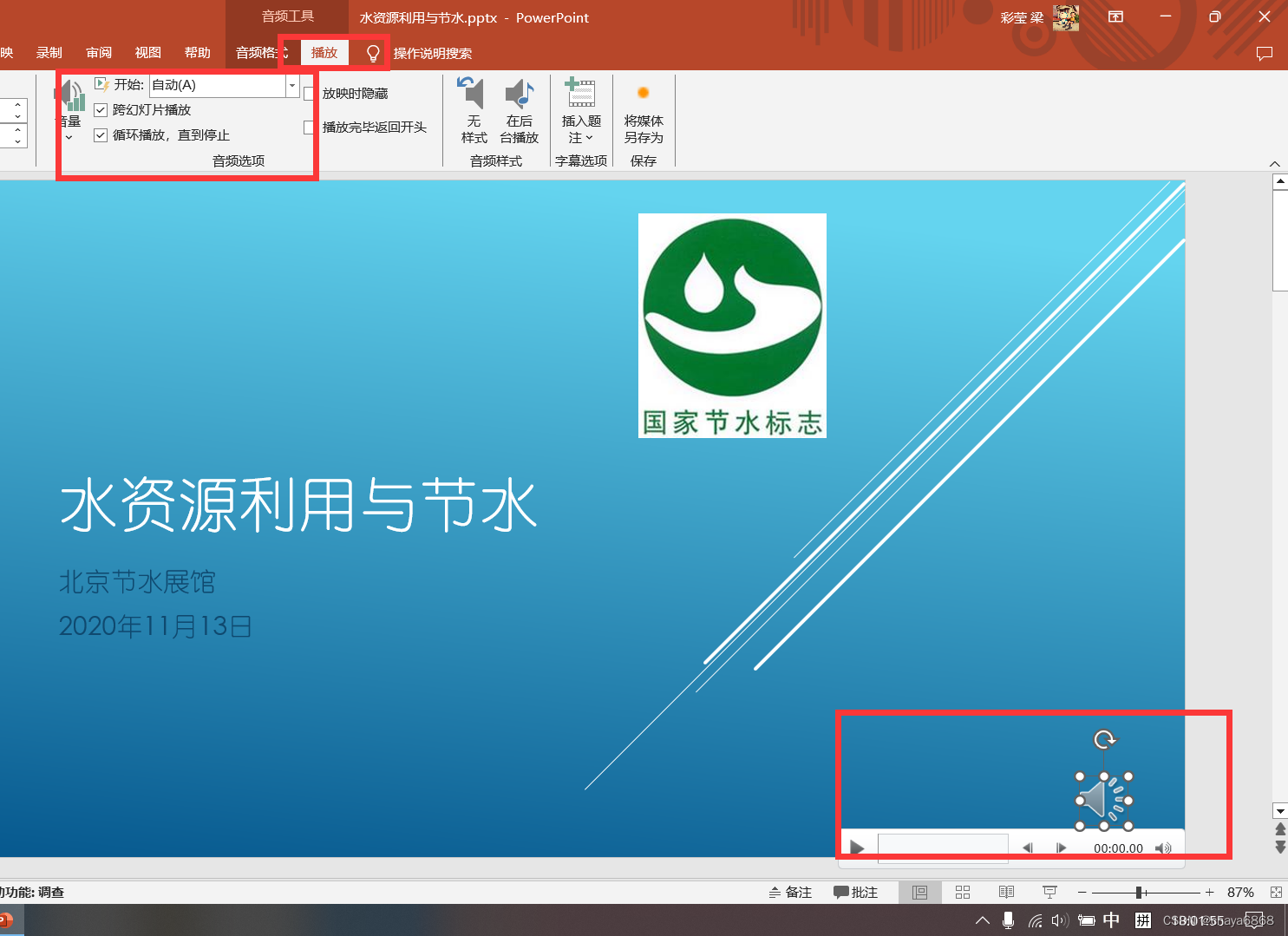Start Slide Show from status bar icon
Viewport: 1288px width, 936px height.
point(1049,892)
